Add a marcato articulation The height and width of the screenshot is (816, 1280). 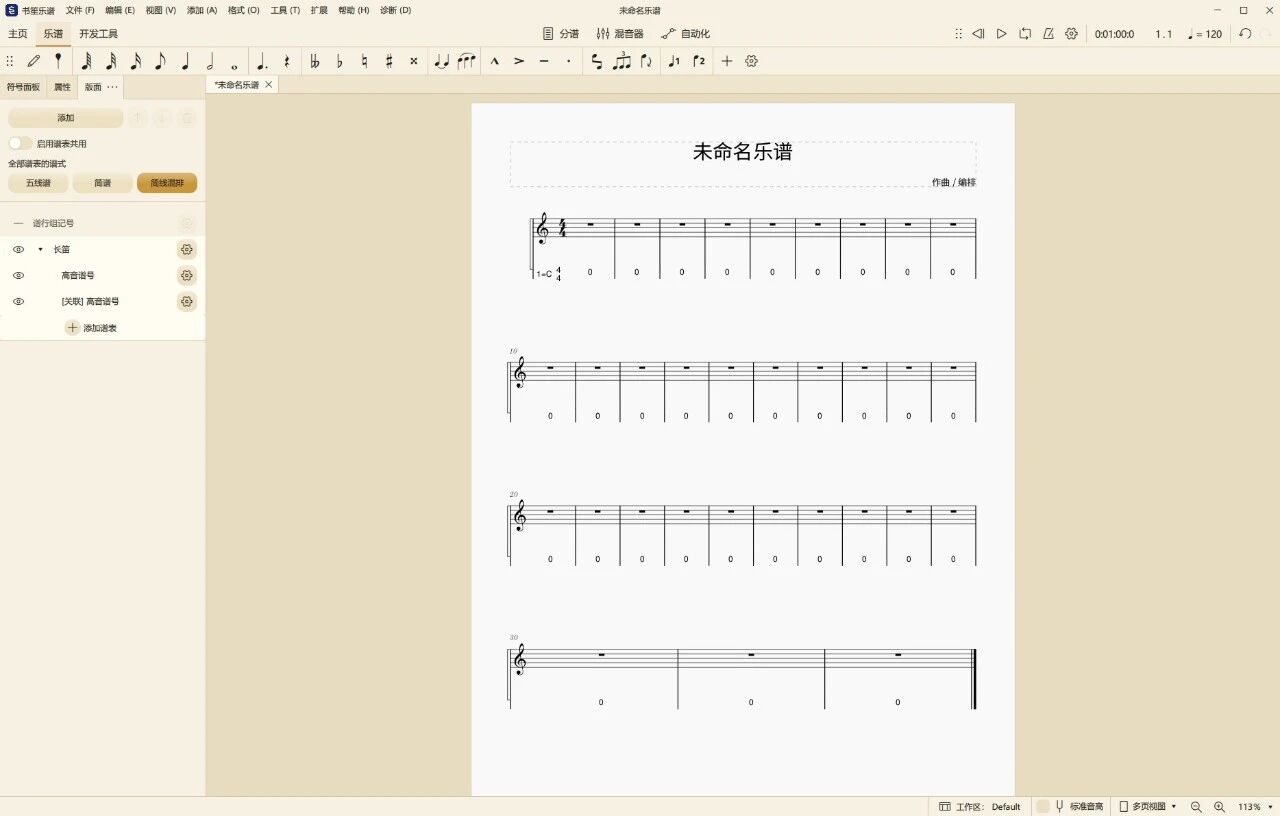[495, 61]
